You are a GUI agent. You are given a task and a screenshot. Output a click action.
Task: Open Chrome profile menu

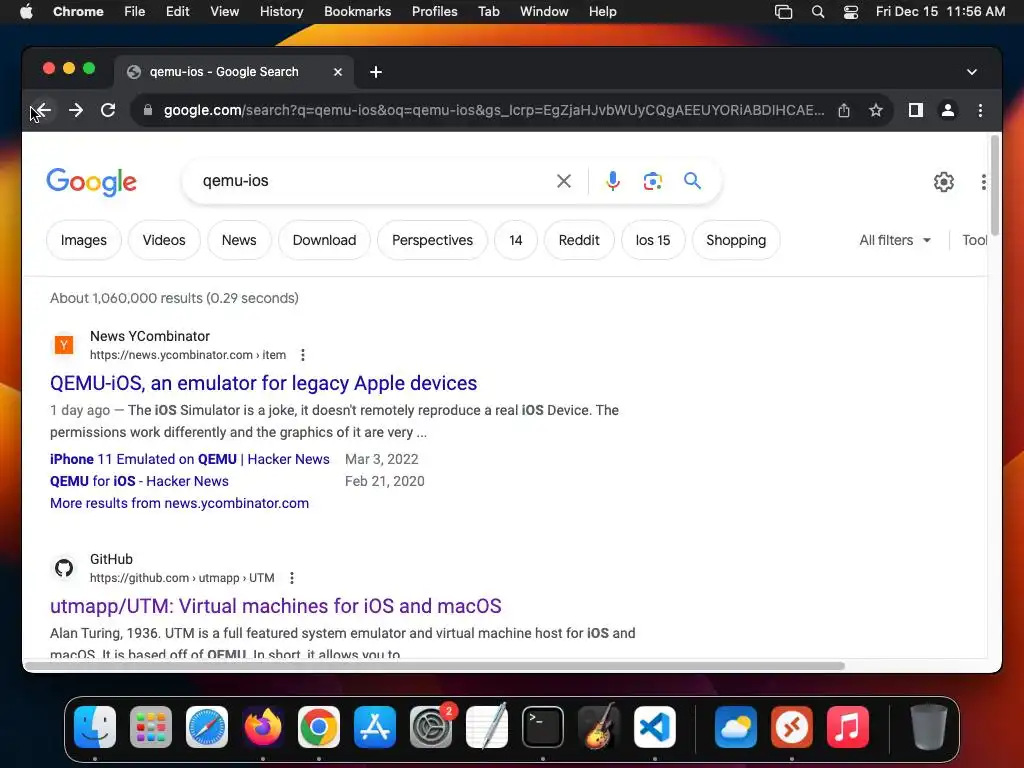pos(948,110)
